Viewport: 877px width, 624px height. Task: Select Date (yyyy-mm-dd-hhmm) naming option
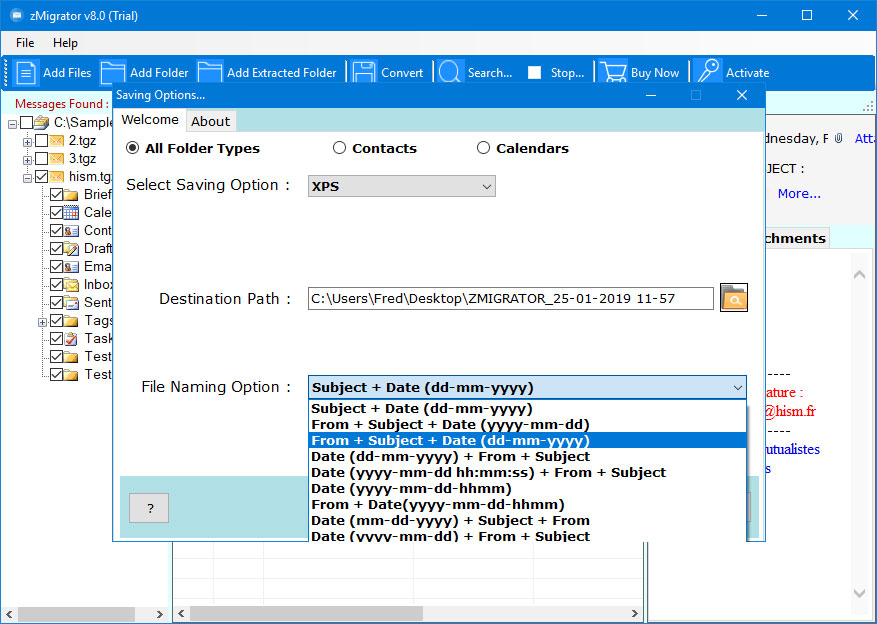[x=527, y=488]
